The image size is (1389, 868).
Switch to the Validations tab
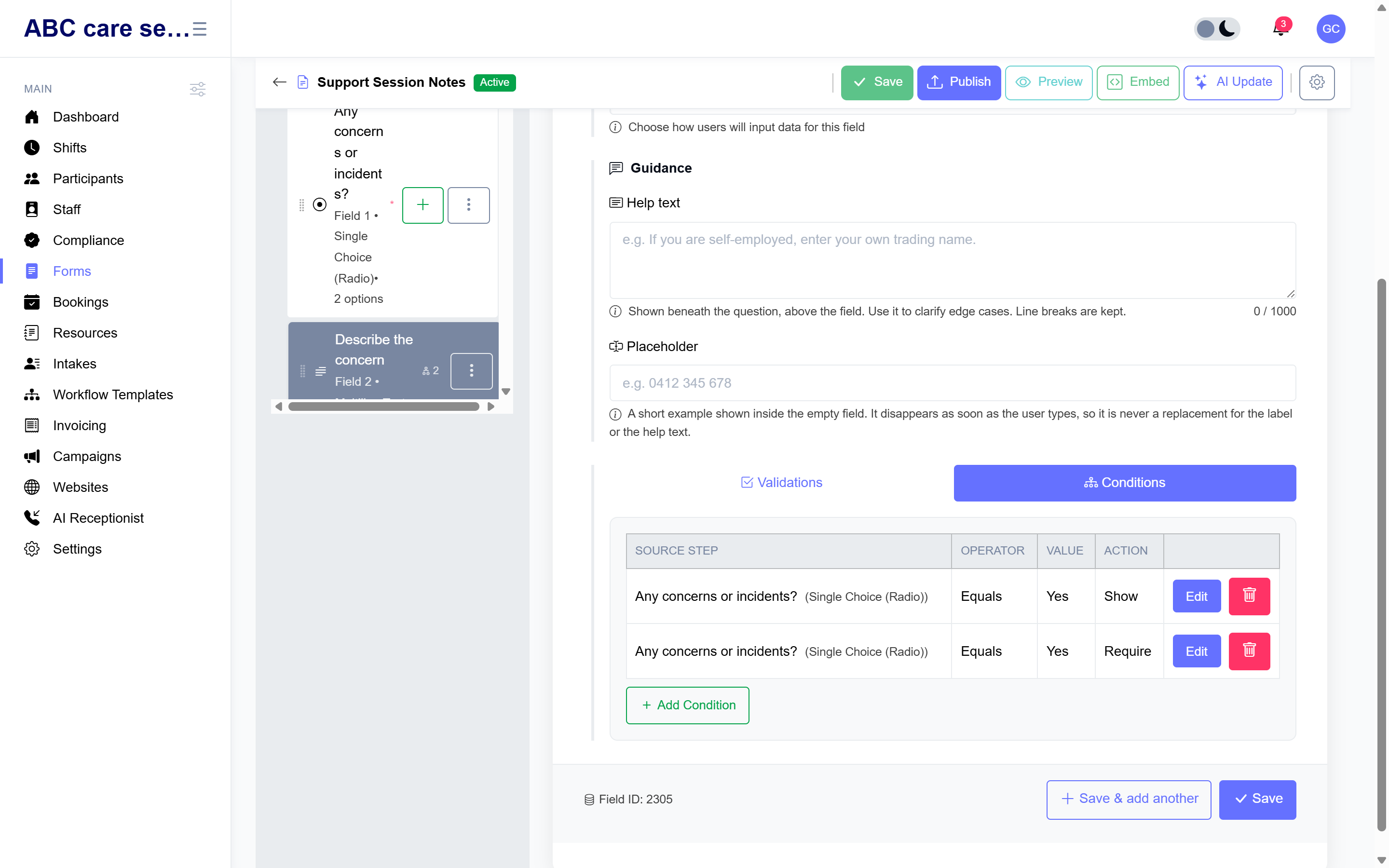coord(781,483)
